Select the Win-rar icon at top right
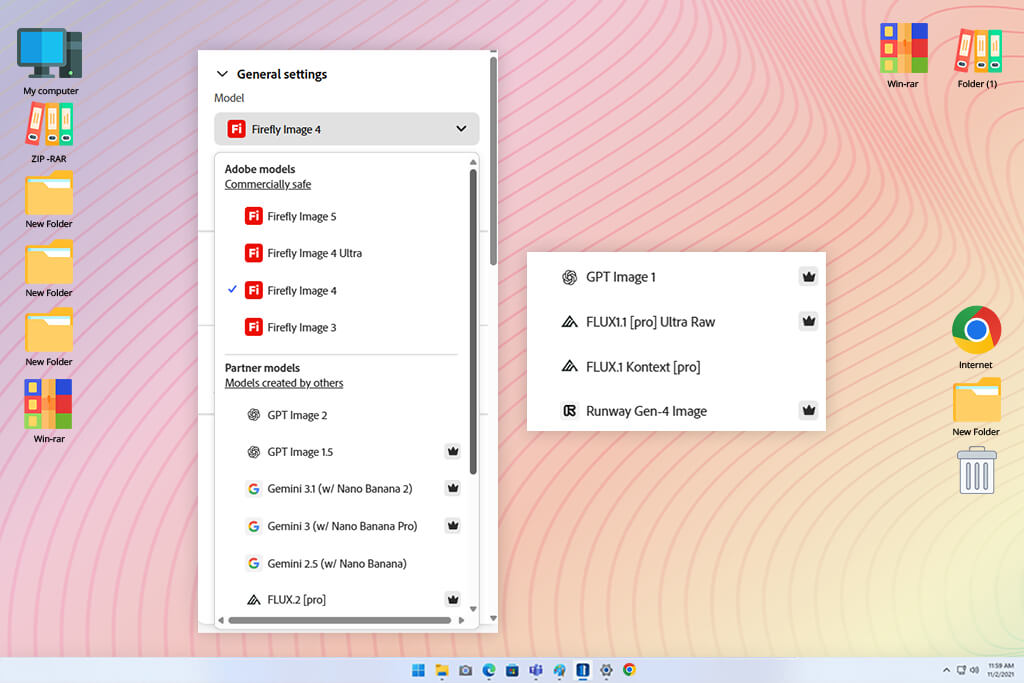Viewport: 1024px width, 683px height. coord(903,55)
